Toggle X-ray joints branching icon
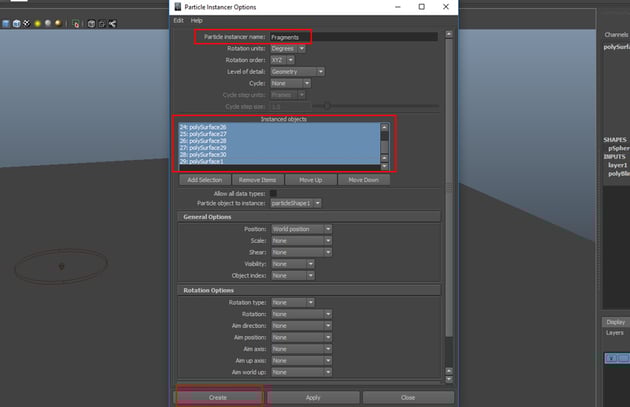This screenshot has width=630, height=407. [x=112, y=24]
